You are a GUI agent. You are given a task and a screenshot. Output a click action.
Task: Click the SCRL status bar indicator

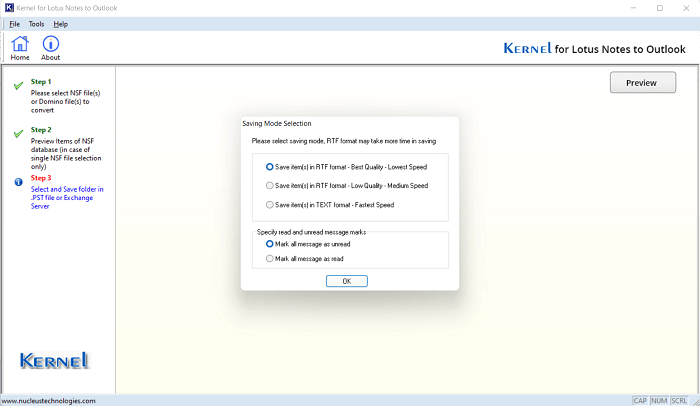pyautogui.click(x=679, y=401)
